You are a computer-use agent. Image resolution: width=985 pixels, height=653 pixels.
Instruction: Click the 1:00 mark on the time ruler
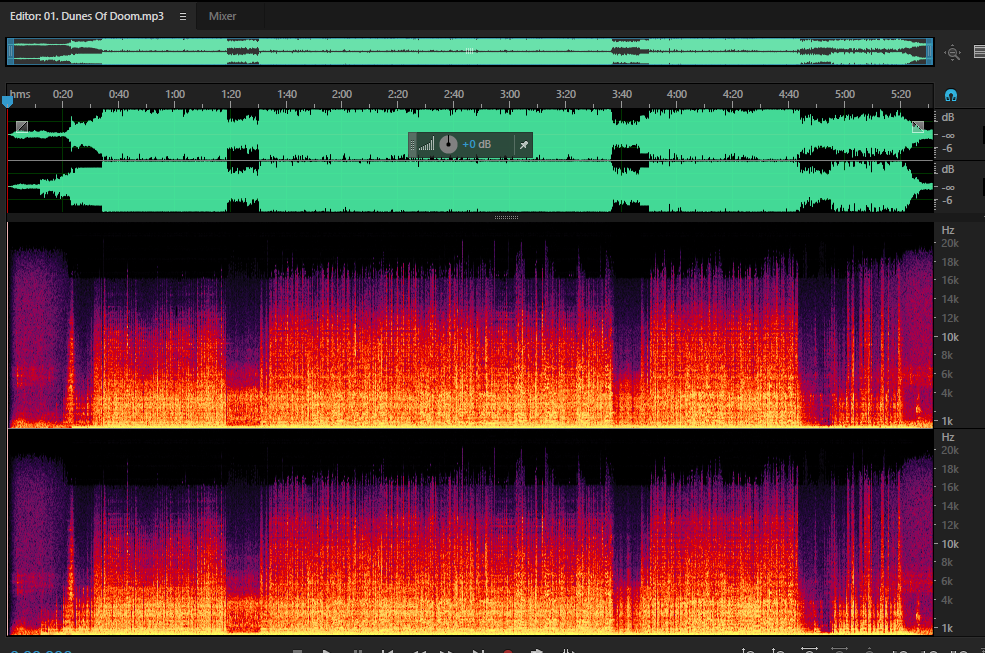coord(175,94)
